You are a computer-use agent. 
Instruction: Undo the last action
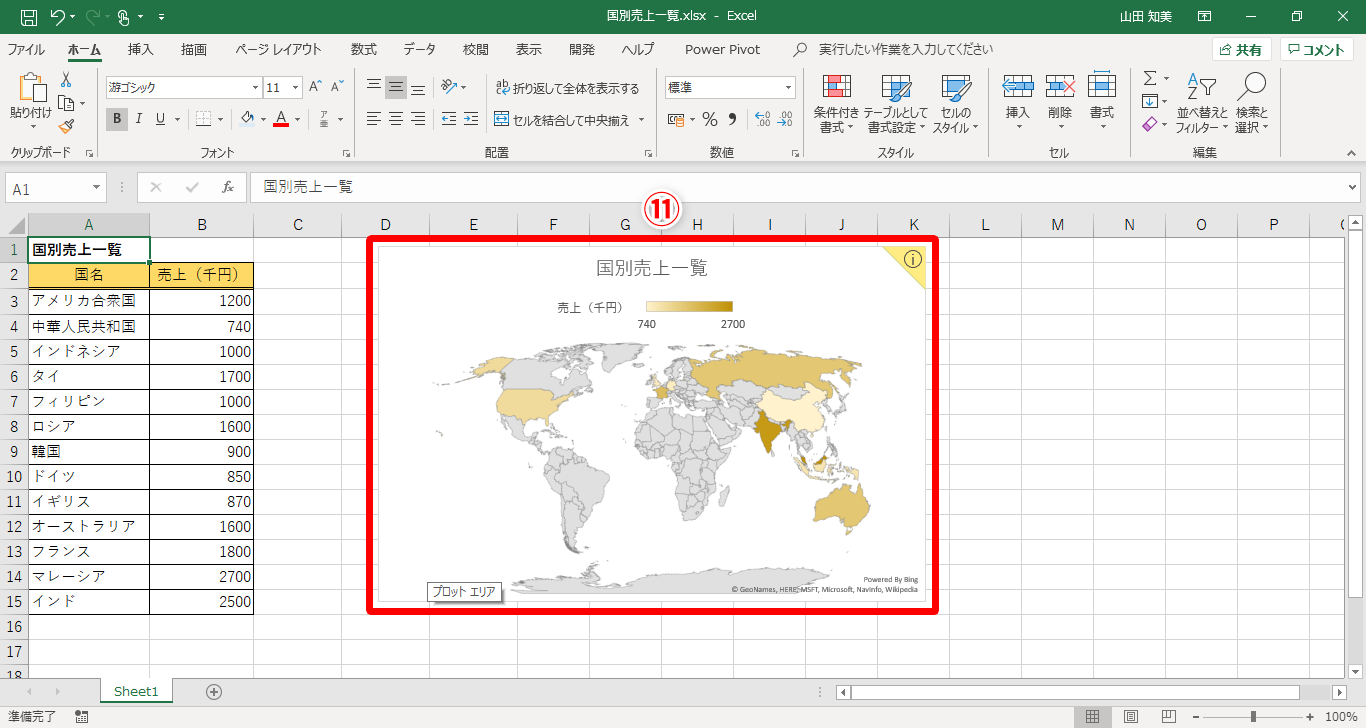tap(58, 16)
